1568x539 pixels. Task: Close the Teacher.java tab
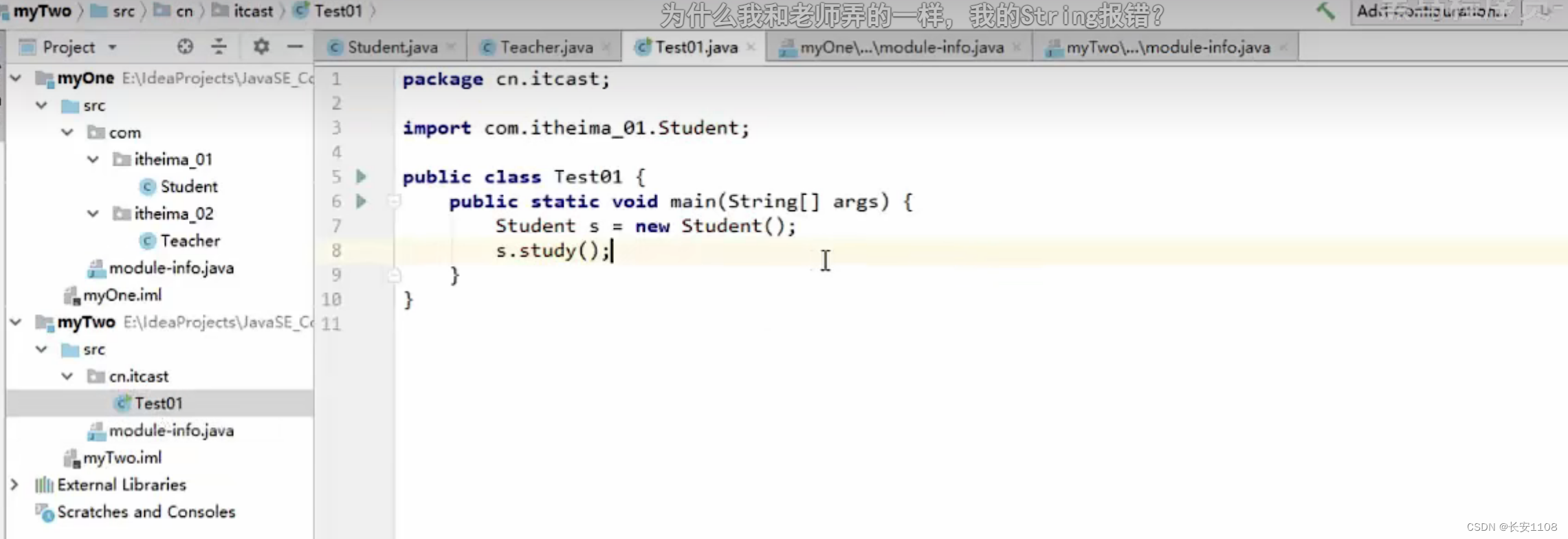click(606, 47)
